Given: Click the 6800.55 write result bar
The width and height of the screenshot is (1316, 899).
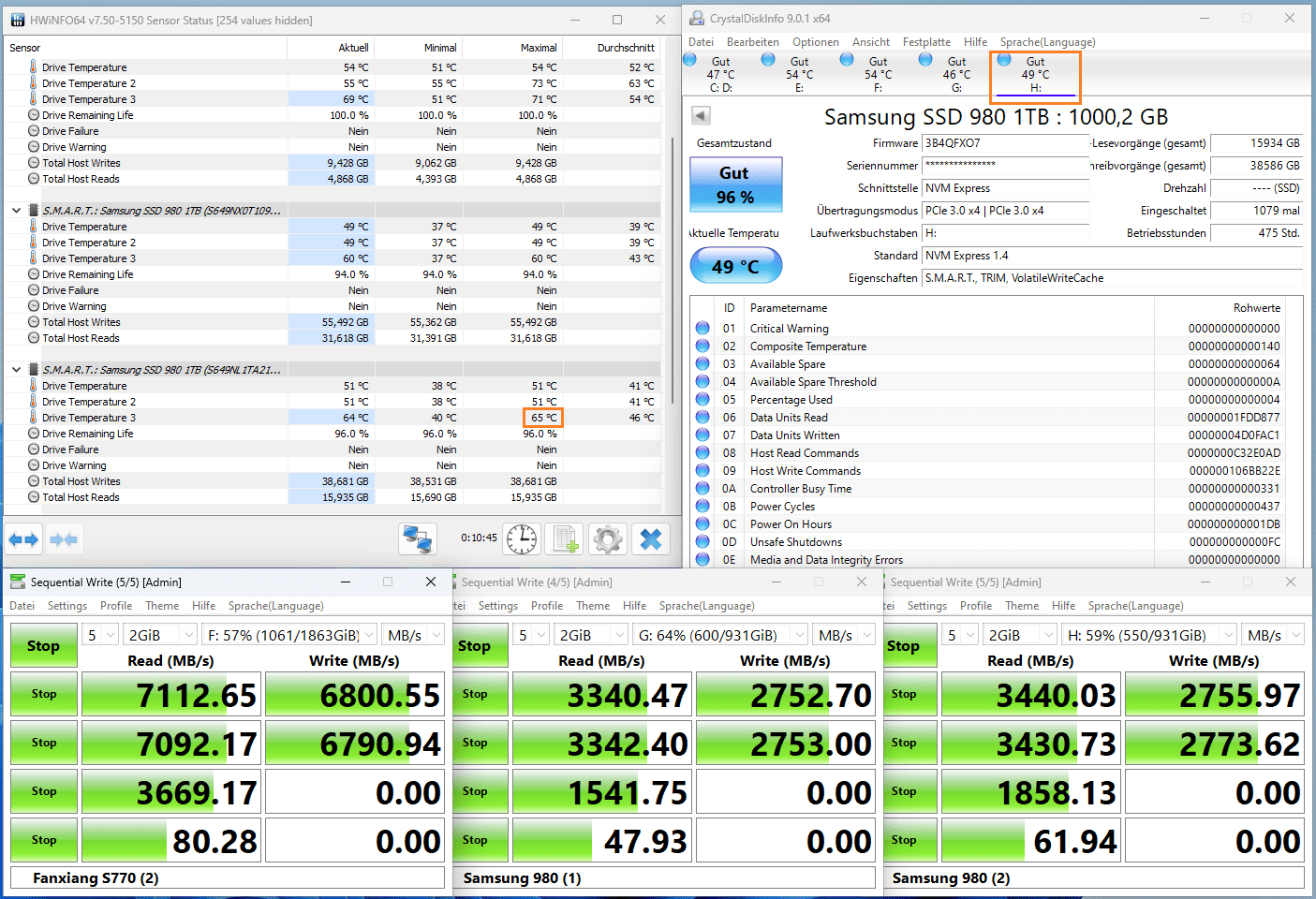Looking at the screenshot, I should (354, 695).
